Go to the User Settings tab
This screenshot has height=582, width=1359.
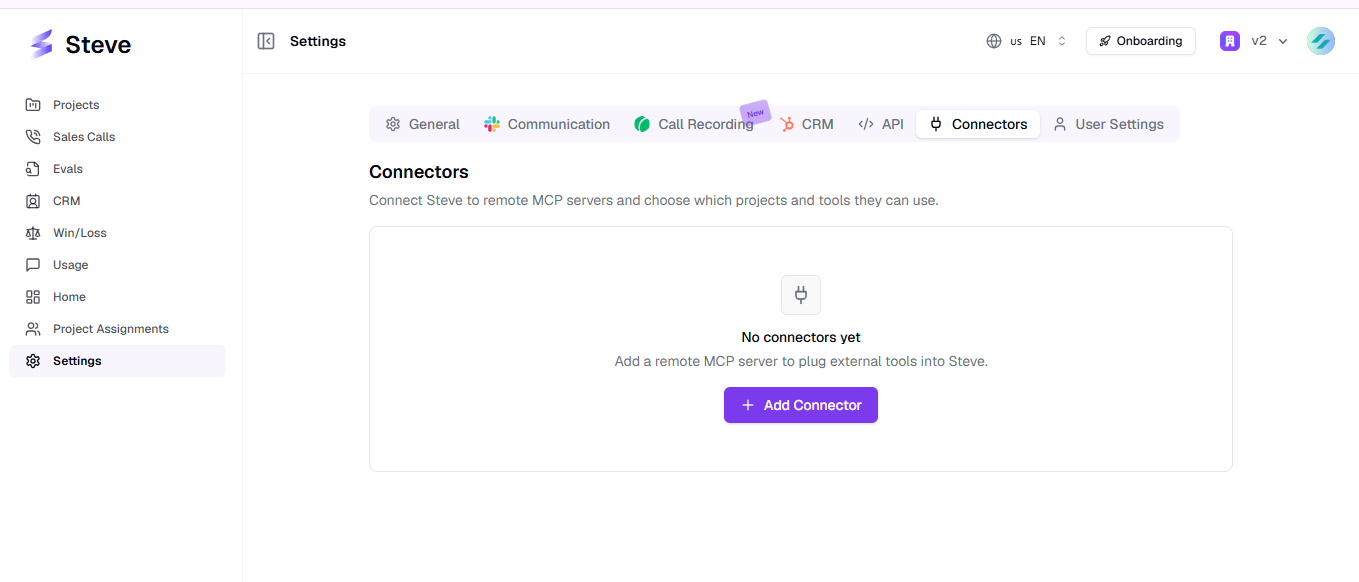[x=1108, y=124]
